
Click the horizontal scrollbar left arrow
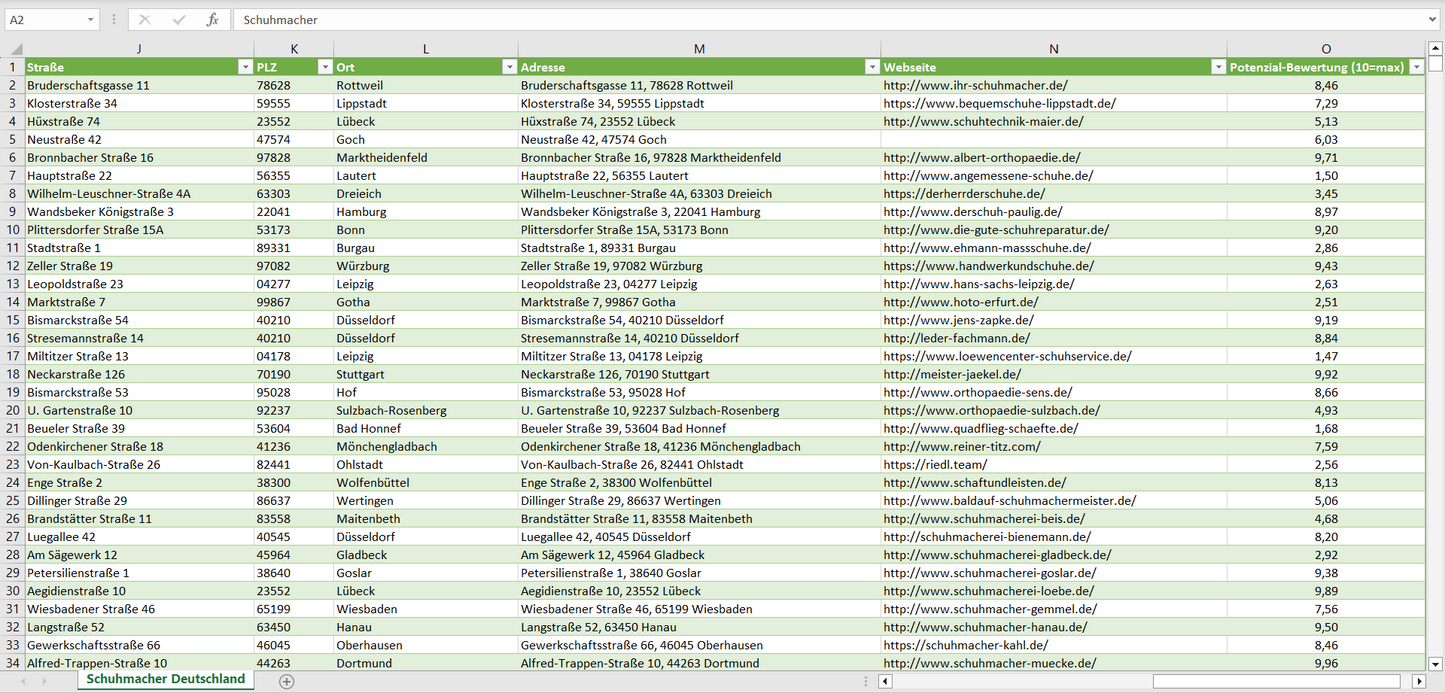pos(885,681)
